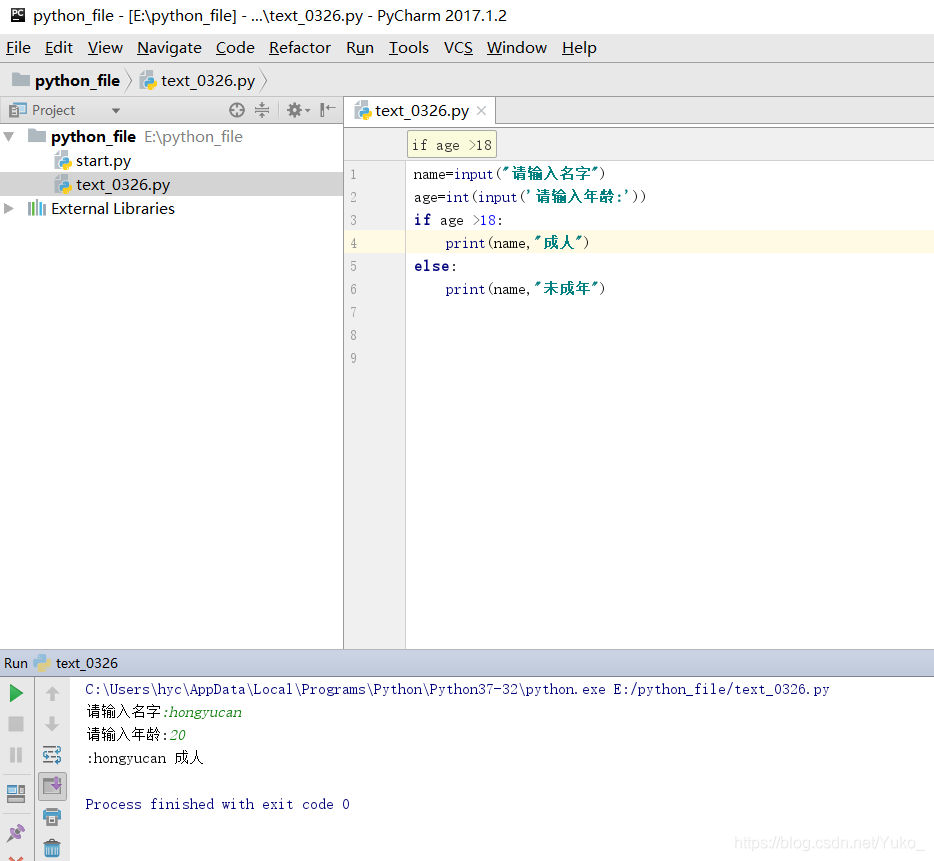Open the VCS menu
Image resolution: width=934 pixels, height=861 pixels.
point(458,48)
